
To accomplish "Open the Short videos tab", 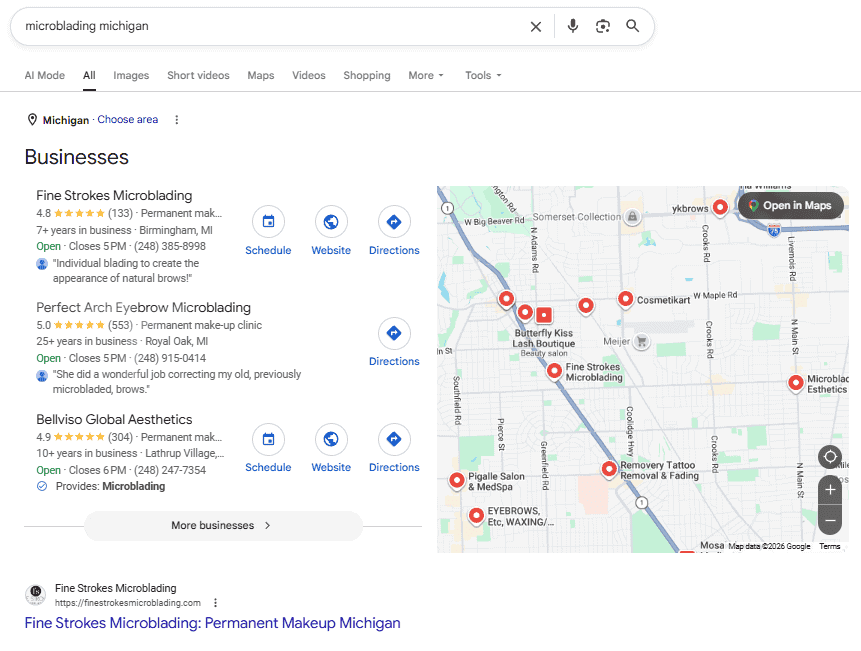I will (x=198, y=75).
